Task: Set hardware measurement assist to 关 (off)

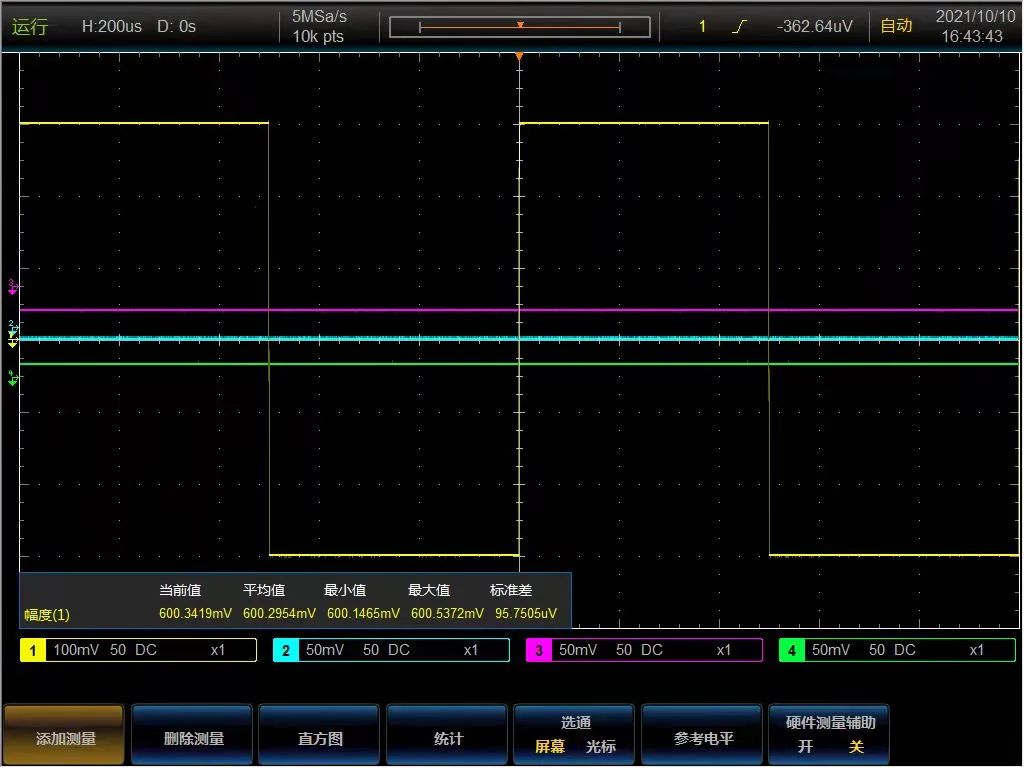Action: click(856, 747)
